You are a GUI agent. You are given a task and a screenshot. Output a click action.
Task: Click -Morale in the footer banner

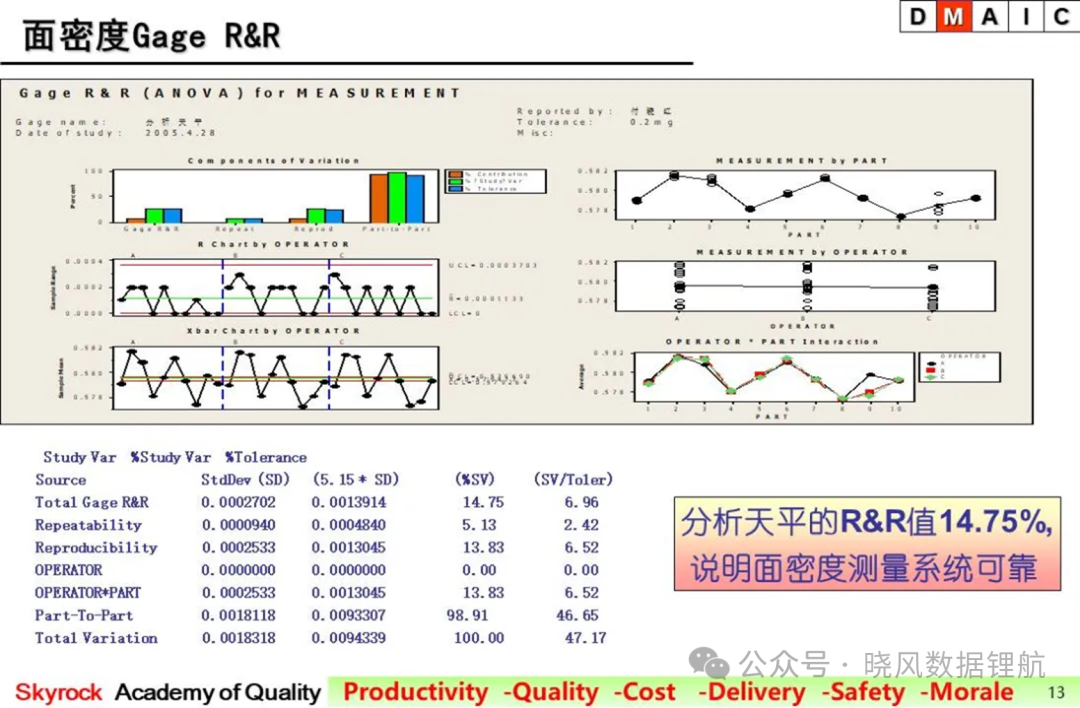(x=966, y=692)
